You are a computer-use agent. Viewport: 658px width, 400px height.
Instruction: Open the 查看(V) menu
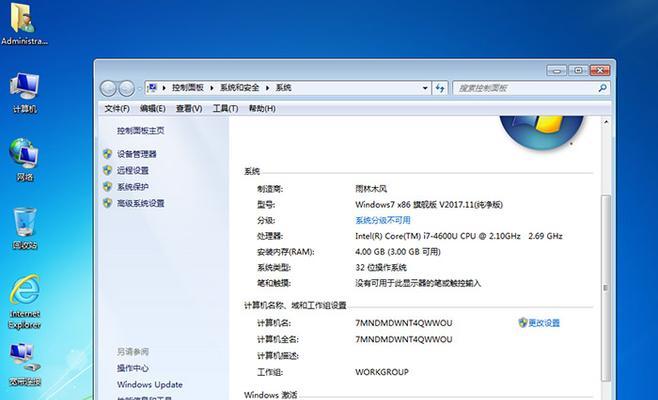click(189, 108)
